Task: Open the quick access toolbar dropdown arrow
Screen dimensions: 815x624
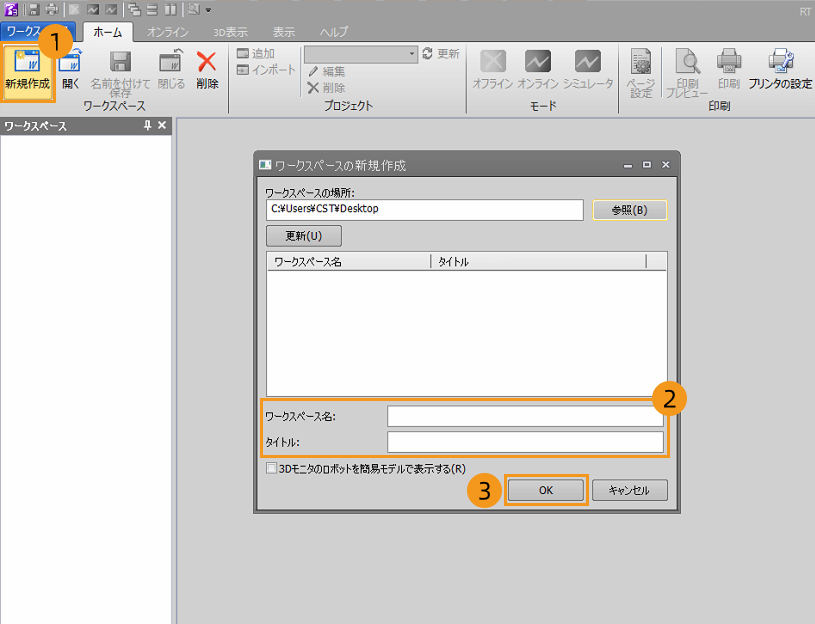Action: coord(208,10)
